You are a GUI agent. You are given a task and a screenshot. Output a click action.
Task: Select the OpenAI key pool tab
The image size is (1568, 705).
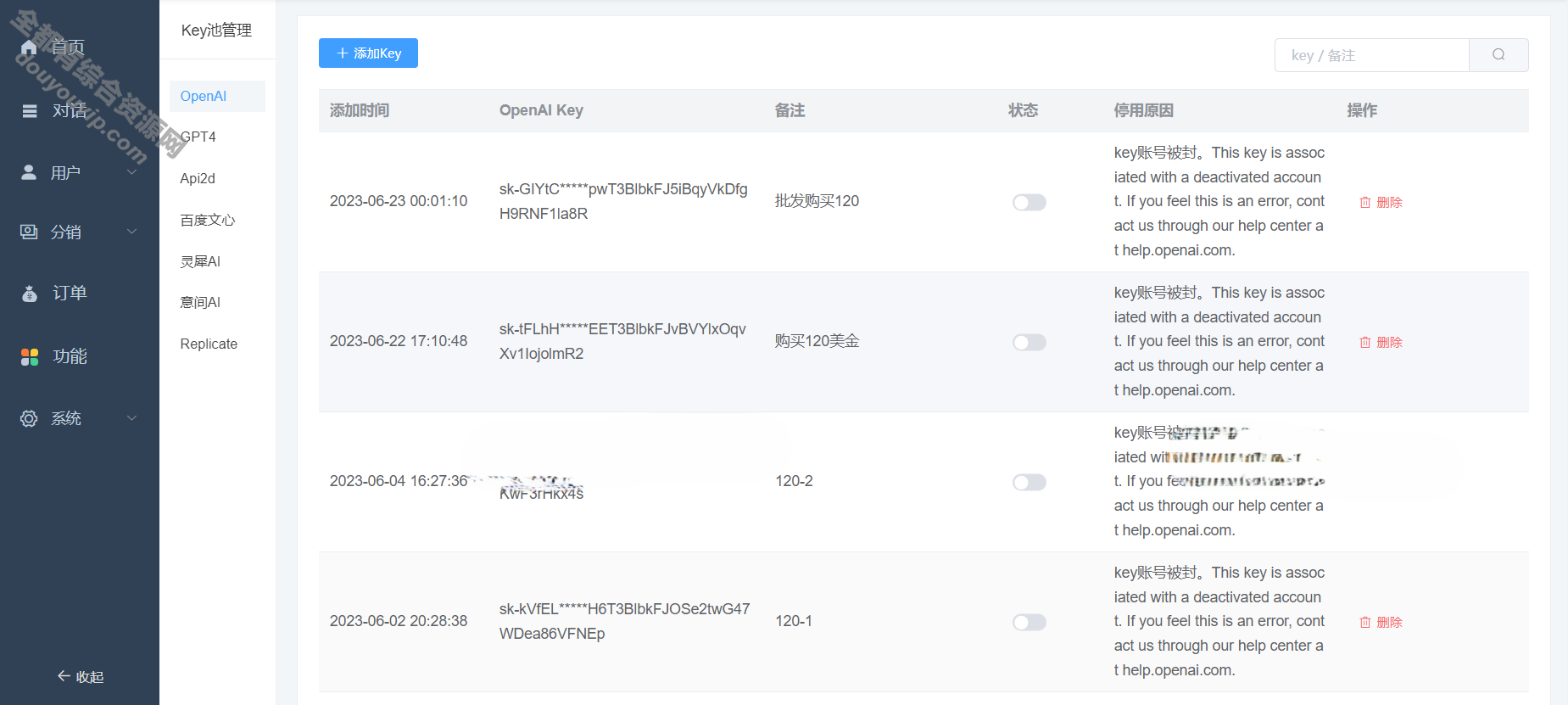217,96
